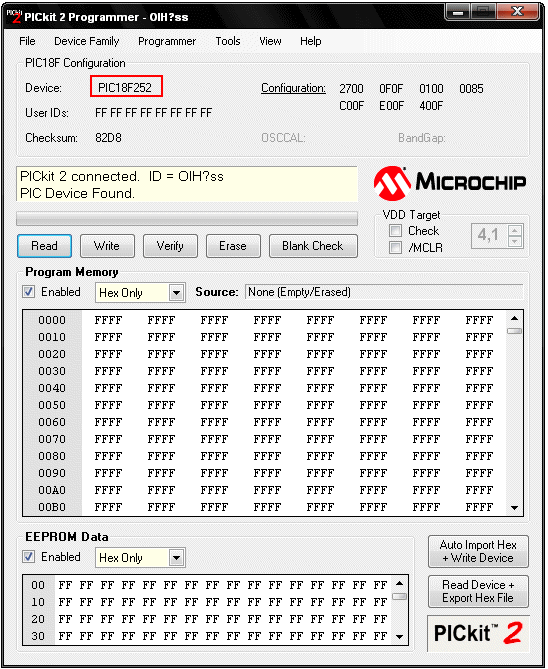Click the Configuration link
This screenshot has width=548, height=669.
[x=293, y=88]
